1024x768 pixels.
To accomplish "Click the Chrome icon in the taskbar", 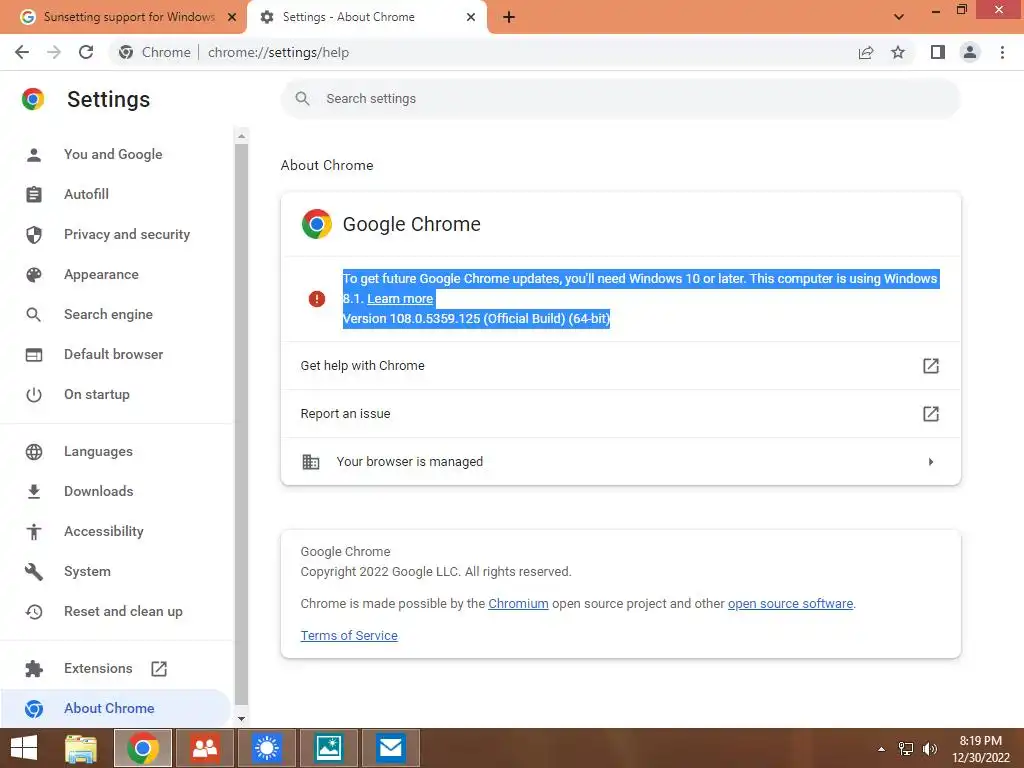I will (x=143, y=748).
